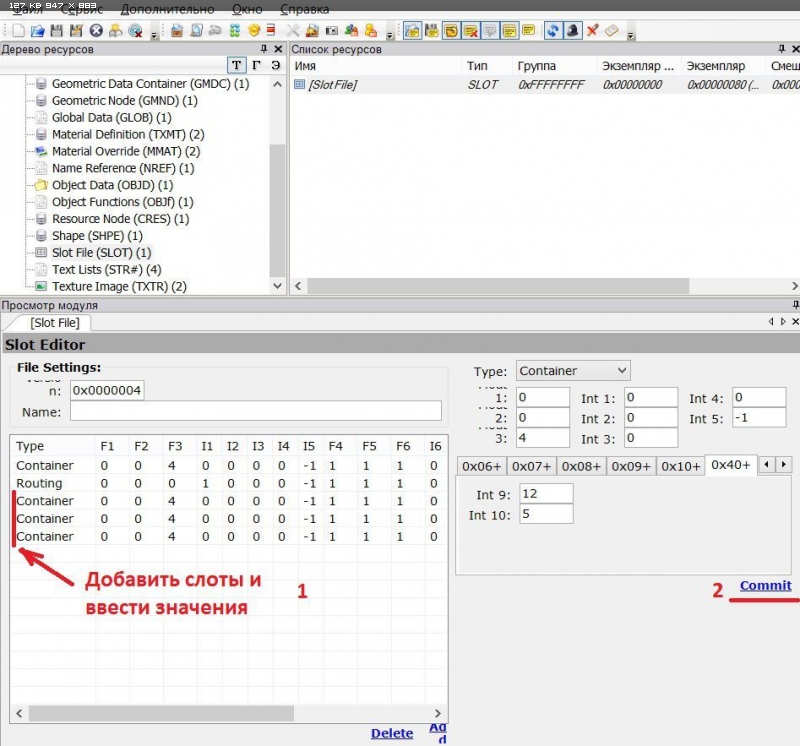The image size is (800, 746).
Task: Click the New file toolbar icon
Action: tap(17, 30)
